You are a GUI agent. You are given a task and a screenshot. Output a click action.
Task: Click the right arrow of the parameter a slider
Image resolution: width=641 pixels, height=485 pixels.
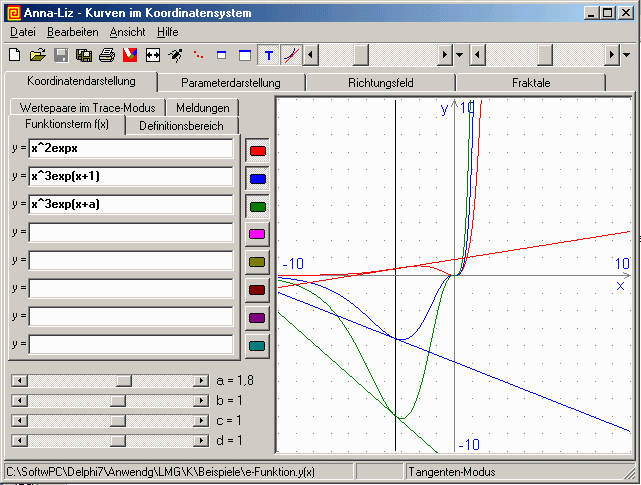tap(199, 380)
